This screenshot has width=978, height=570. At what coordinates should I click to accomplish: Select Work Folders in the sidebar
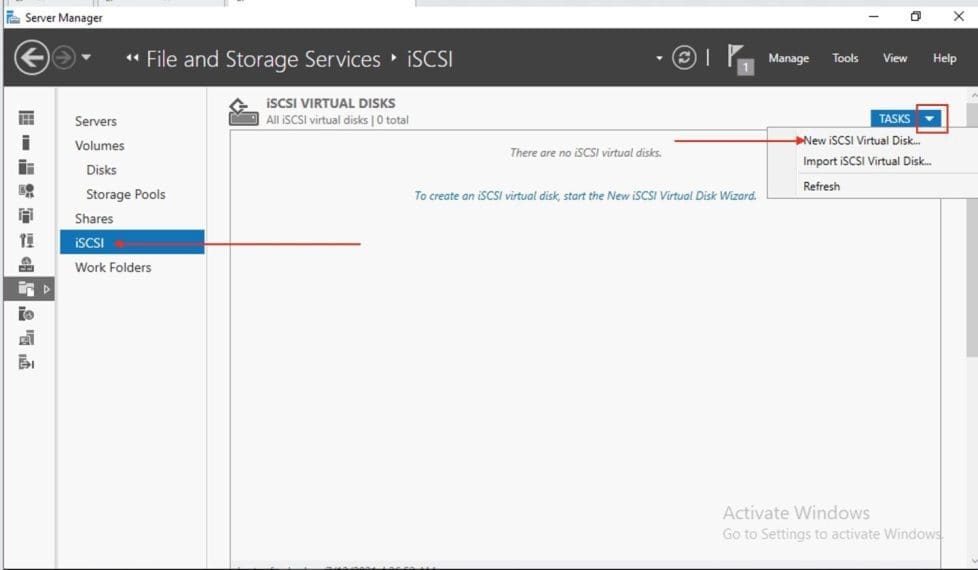[x=113, y=267]
